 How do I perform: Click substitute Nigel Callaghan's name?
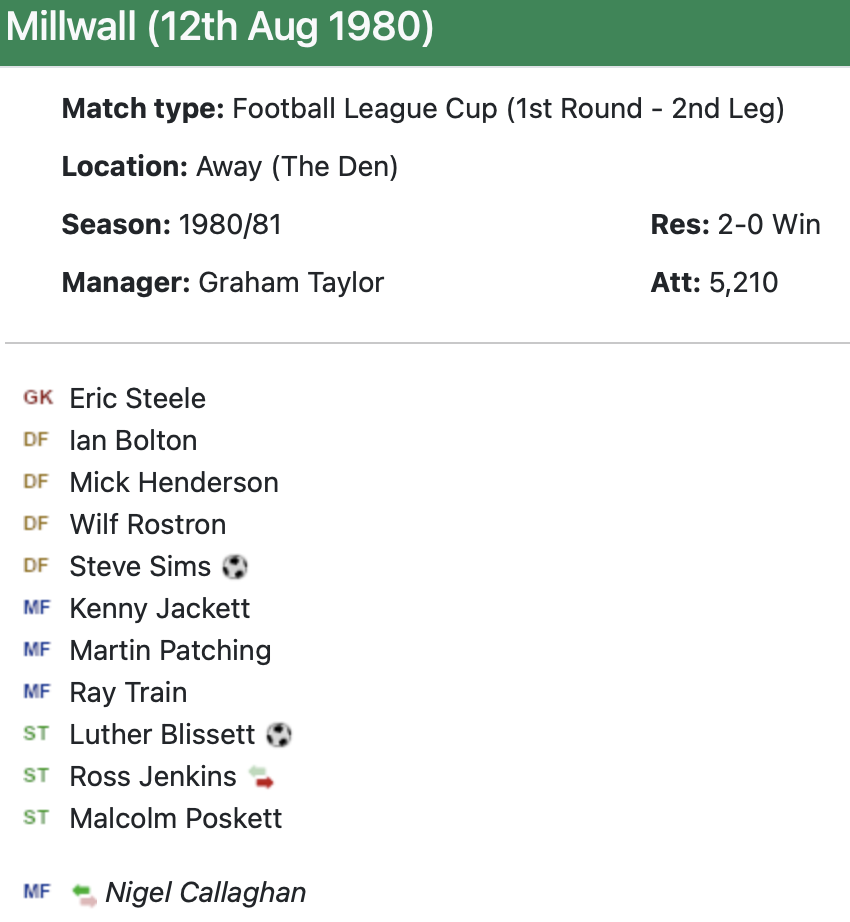pos(206,893)
